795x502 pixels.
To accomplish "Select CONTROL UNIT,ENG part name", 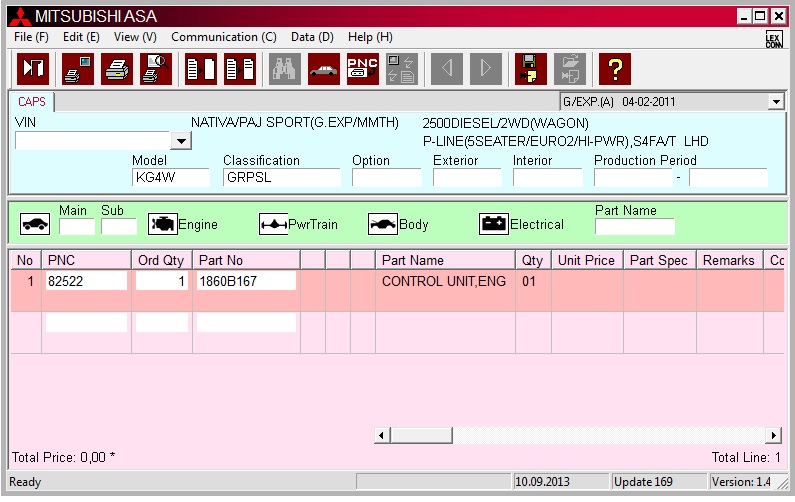I will [444, 281].
